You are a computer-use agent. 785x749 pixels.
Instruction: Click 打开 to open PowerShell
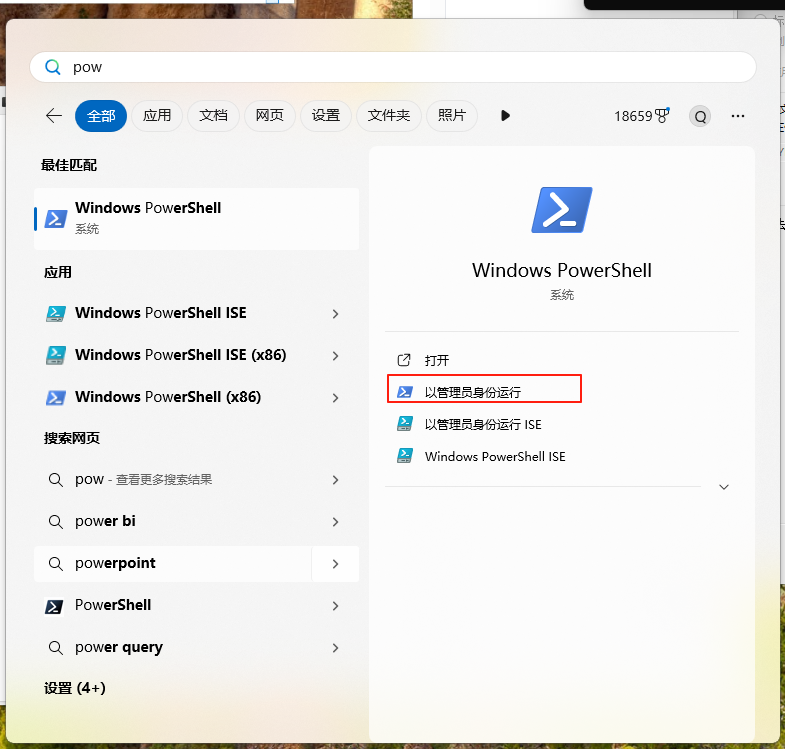(x=437, y=360)
